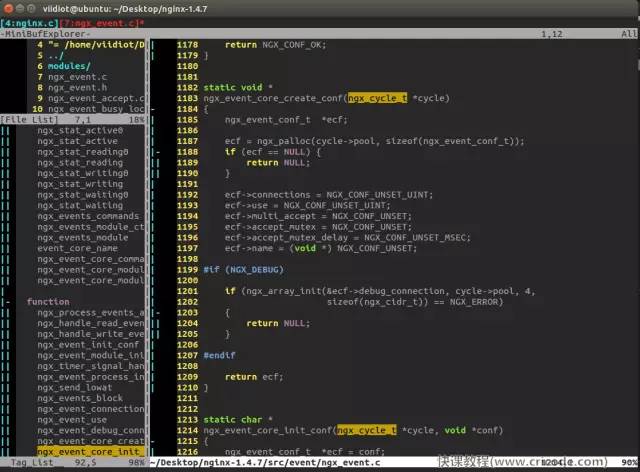This screenshot has width=640, height=472.
Task: Collapse the fold marker at line 1188
Action: [158, 152]
